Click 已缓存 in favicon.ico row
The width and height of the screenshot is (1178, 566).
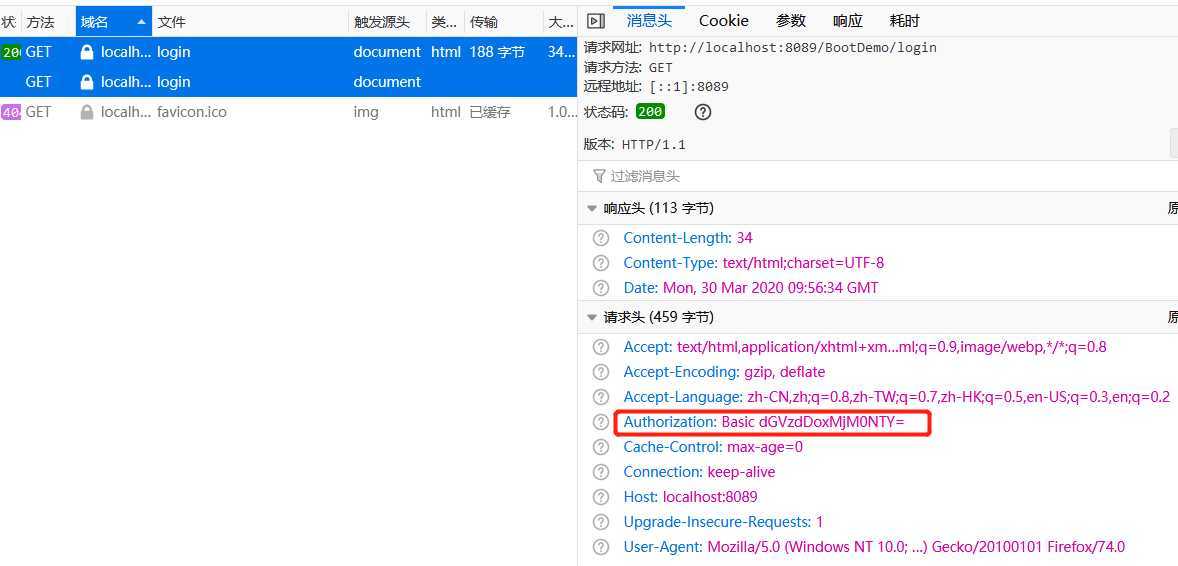pyautogui.click(x=490, y=112)
